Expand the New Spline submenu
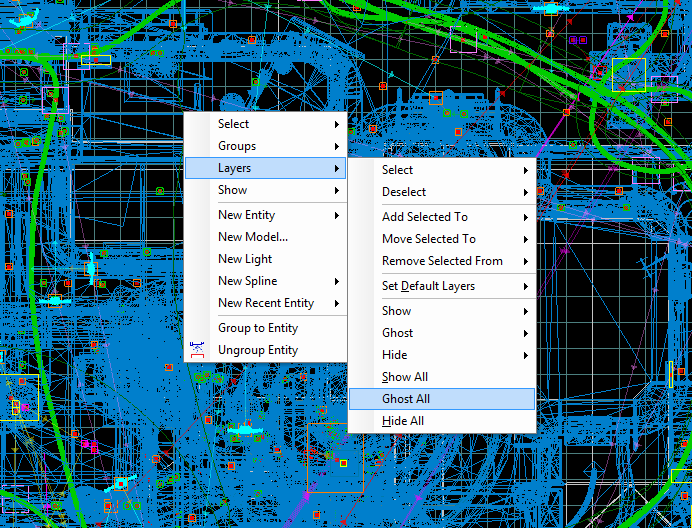 click(247, 281)
